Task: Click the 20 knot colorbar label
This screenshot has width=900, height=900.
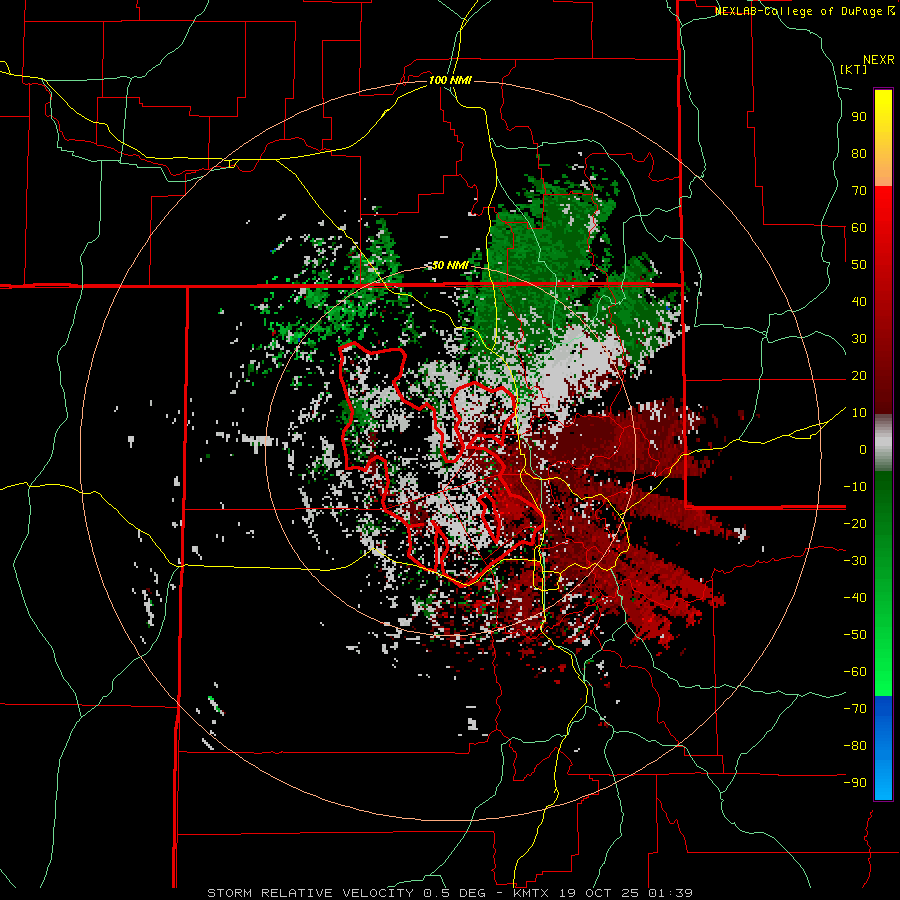Action: coord(859,376)
